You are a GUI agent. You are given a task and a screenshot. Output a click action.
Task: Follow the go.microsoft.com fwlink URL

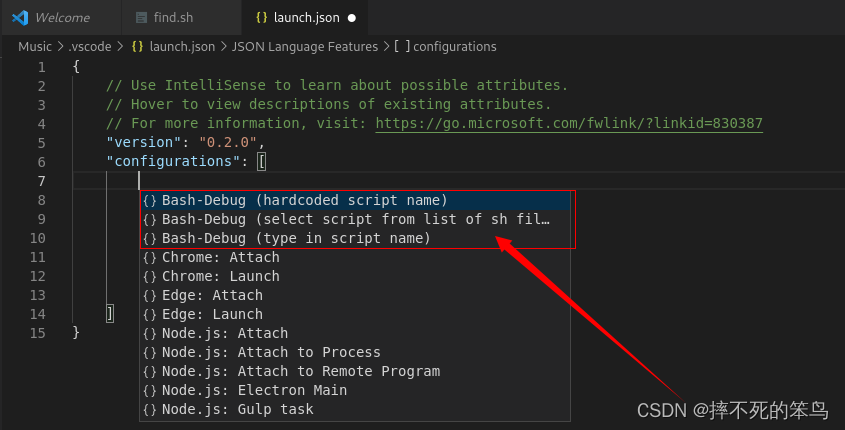tap(569, 123)
